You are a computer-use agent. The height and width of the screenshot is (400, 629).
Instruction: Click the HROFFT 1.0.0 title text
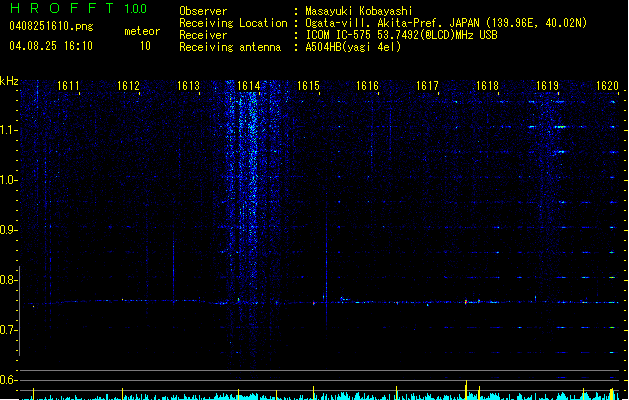click(x=79, y=8)
